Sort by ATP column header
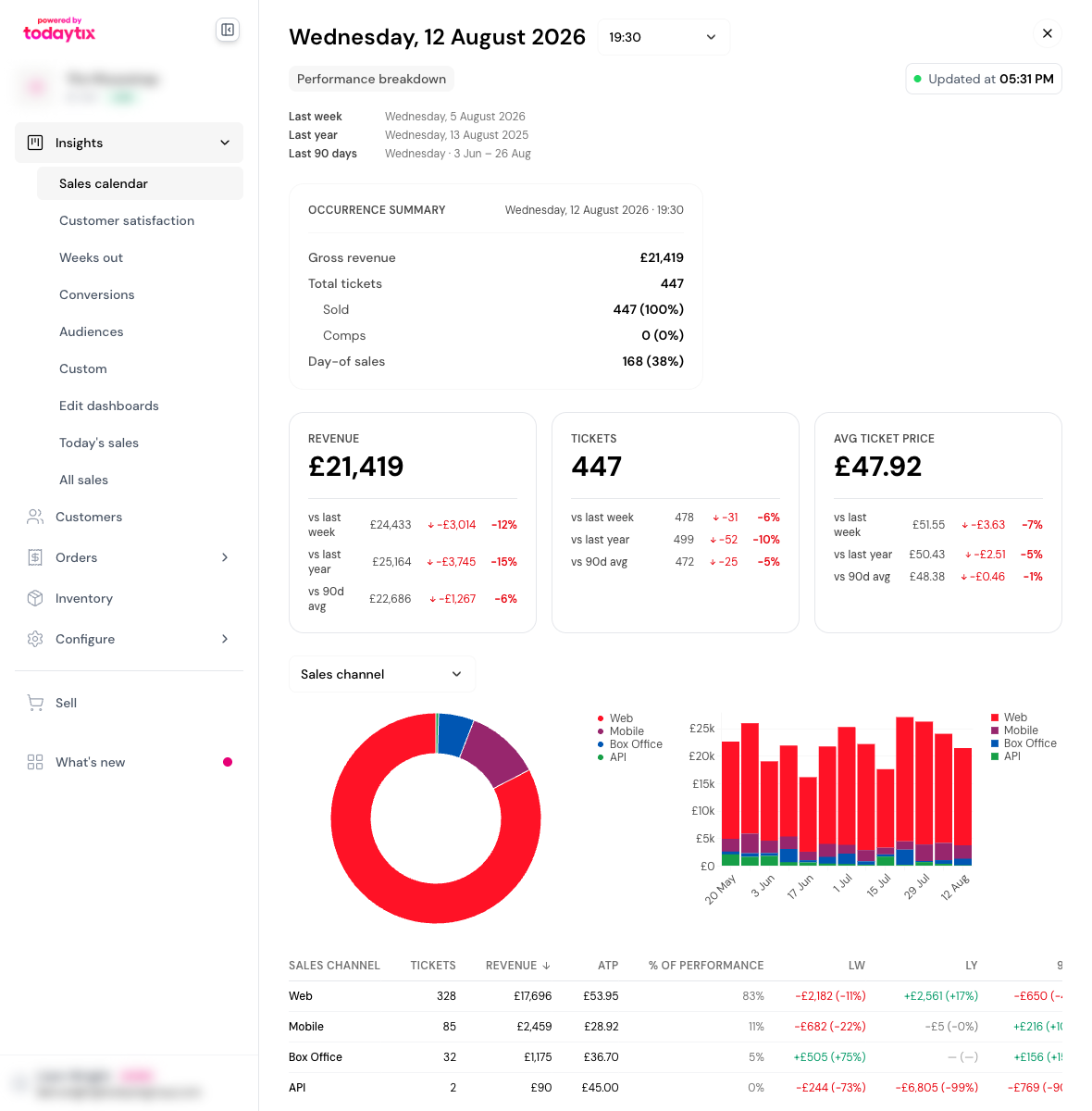 click(608, 966)
